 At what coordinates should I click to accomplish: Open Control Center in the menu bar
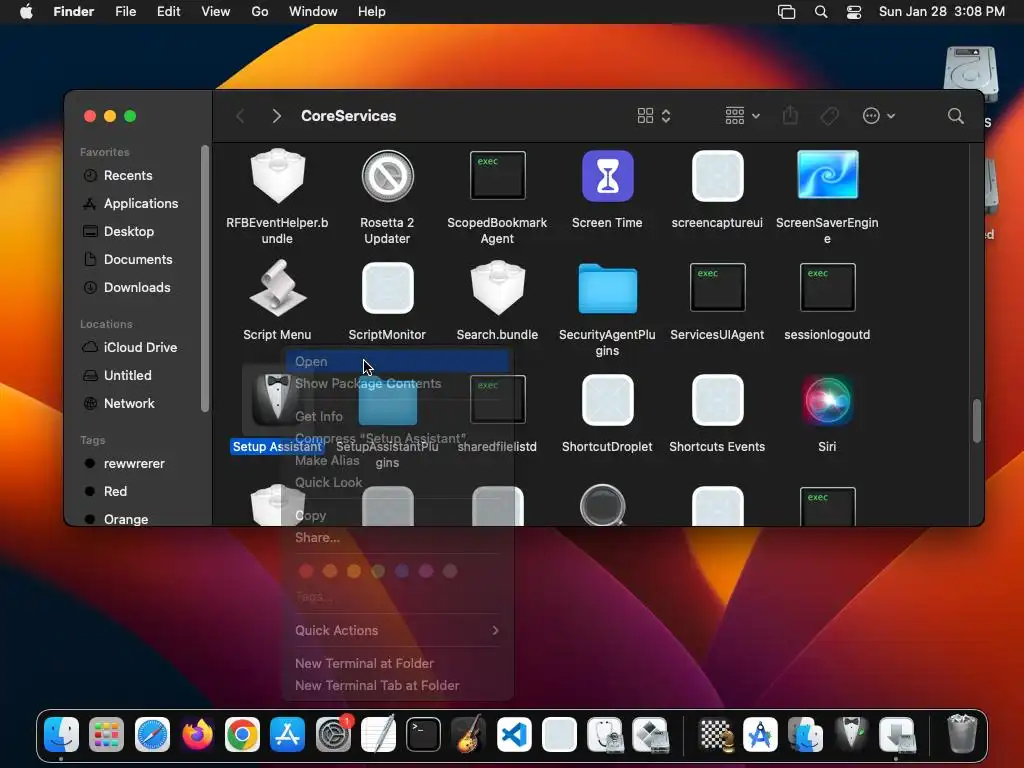(x=854, y=12)
